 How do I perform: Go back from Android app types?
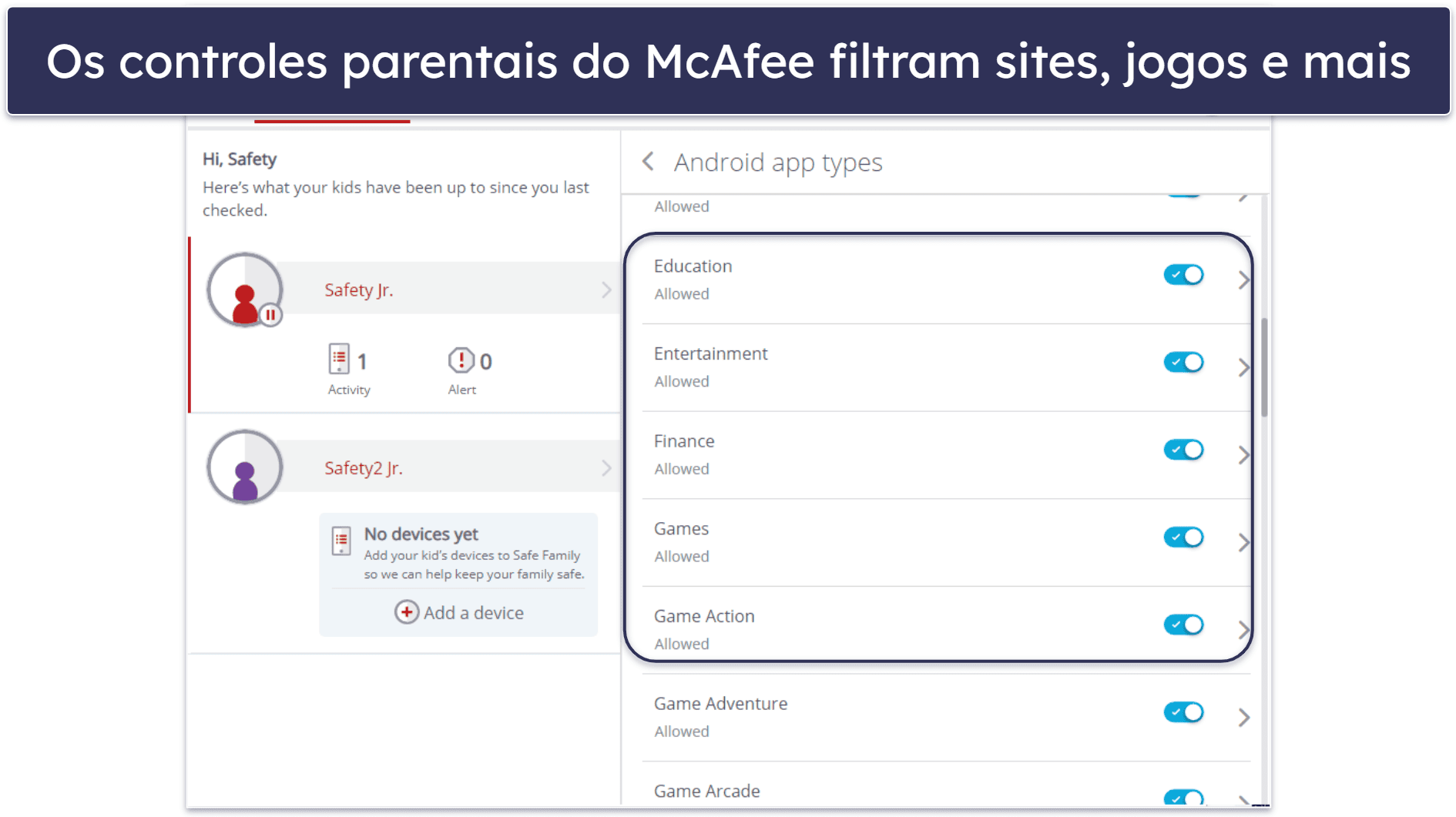[648, 162]
